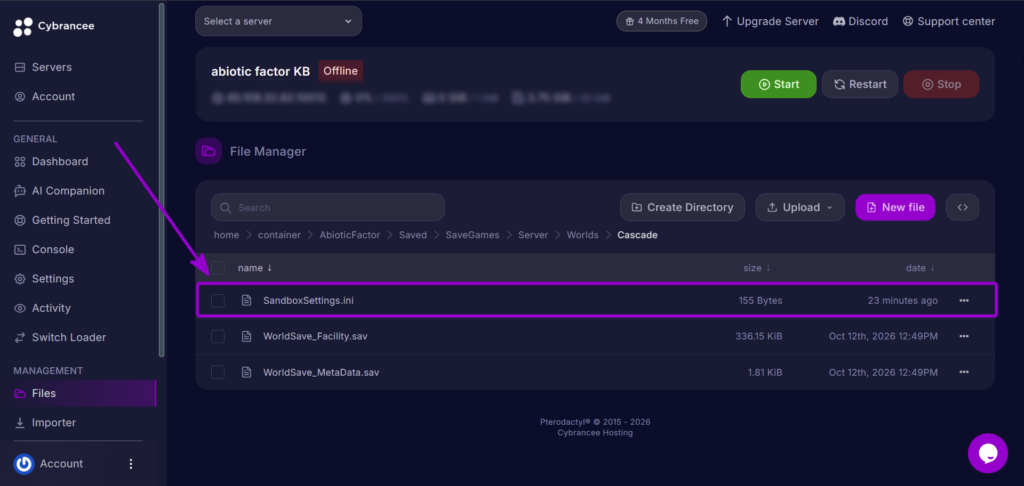Open the WorldSave_MetaData.sav file
Image resolution: width=1024 pixels, height=486 pixels.
tap(321, 372)
